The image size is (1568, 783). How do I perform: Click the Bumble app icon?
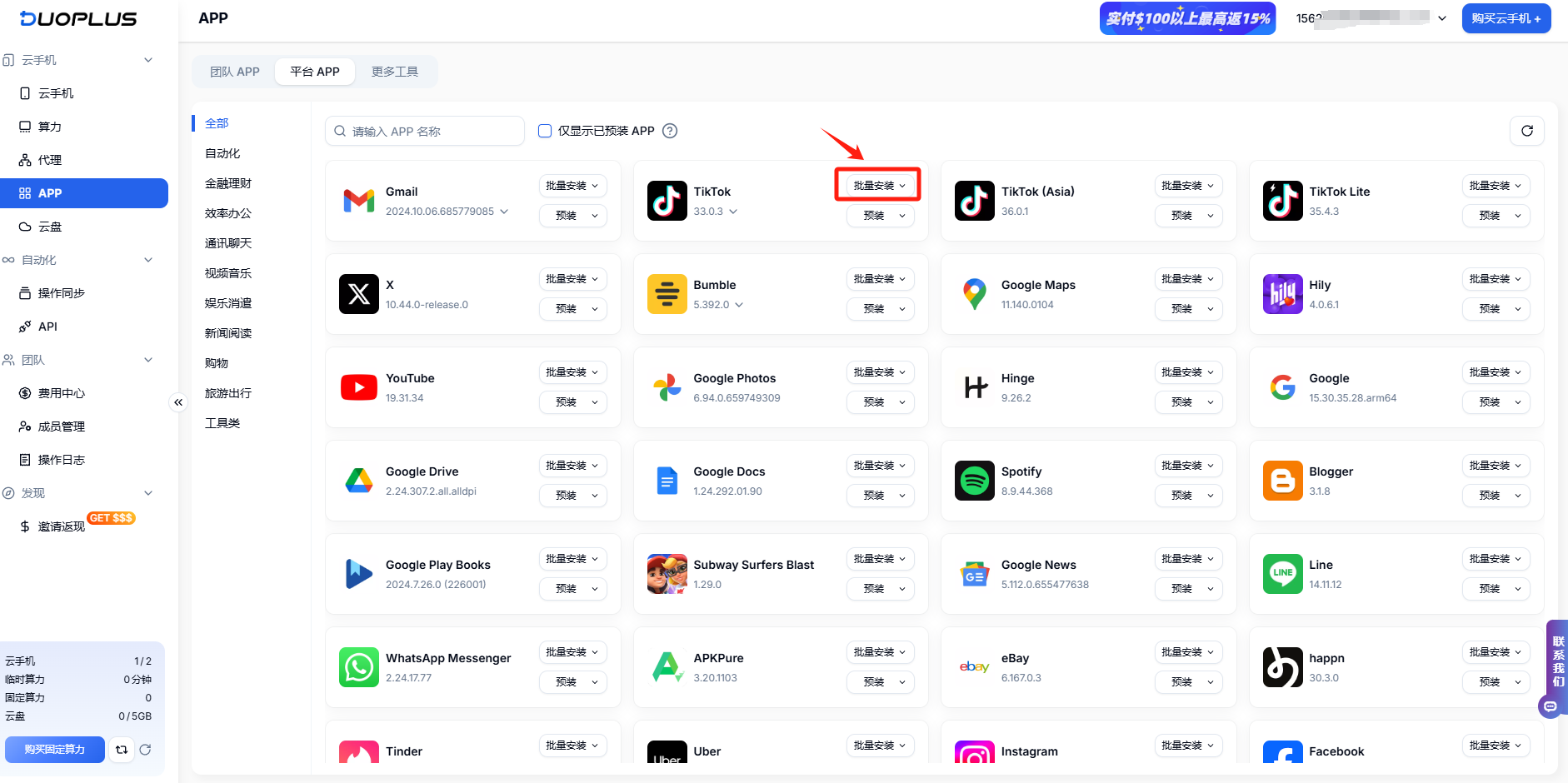[x=667, y=294]
